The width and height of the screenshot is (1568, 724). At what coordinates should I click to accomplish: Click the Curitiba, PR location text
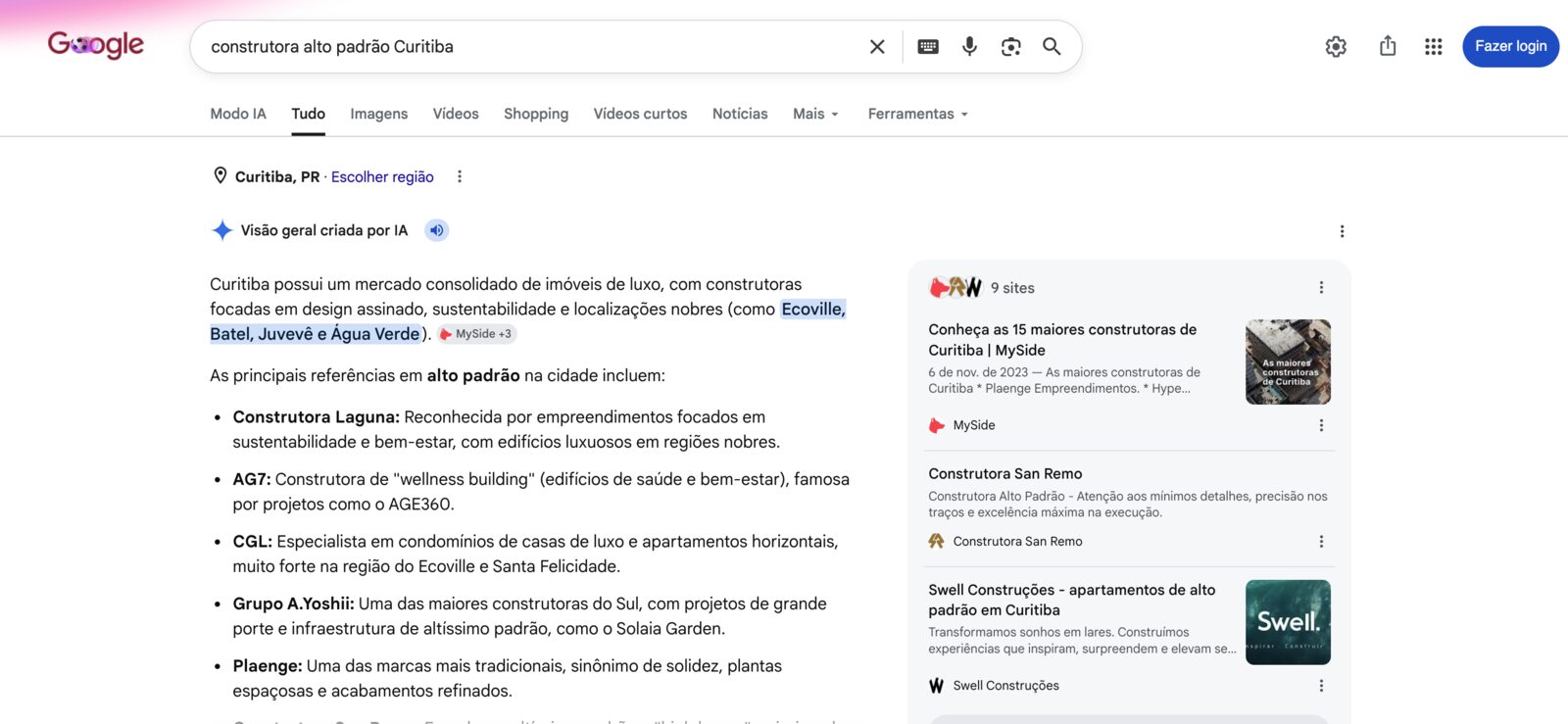[277, 176]
